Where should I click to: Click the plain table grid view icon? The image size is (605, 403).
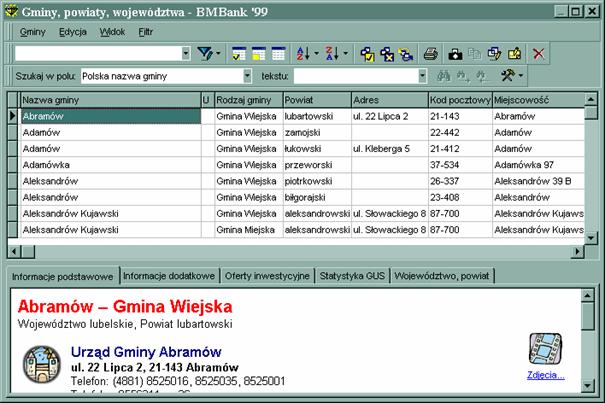pos(278,54)
